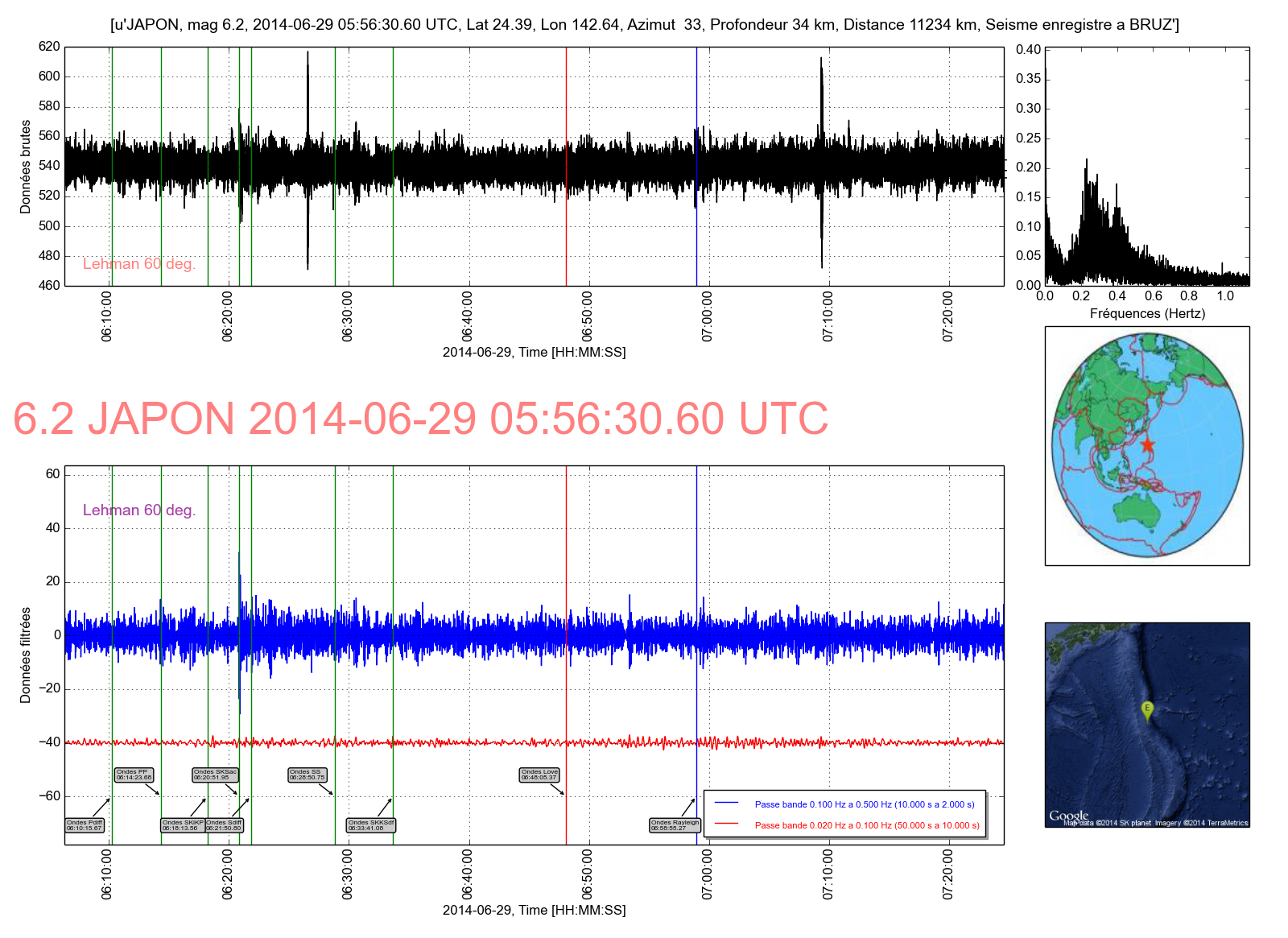Click legend entry Passe bande 0.020 Hz
This screenshot has height=938, width=1288.
(x=867, y=825)
